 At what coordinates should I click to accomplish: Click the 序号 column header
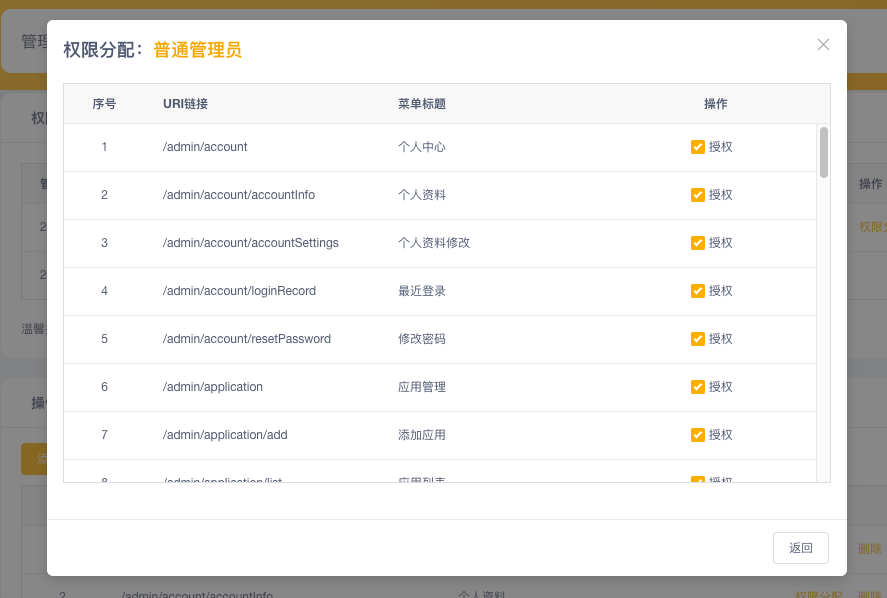104,104
